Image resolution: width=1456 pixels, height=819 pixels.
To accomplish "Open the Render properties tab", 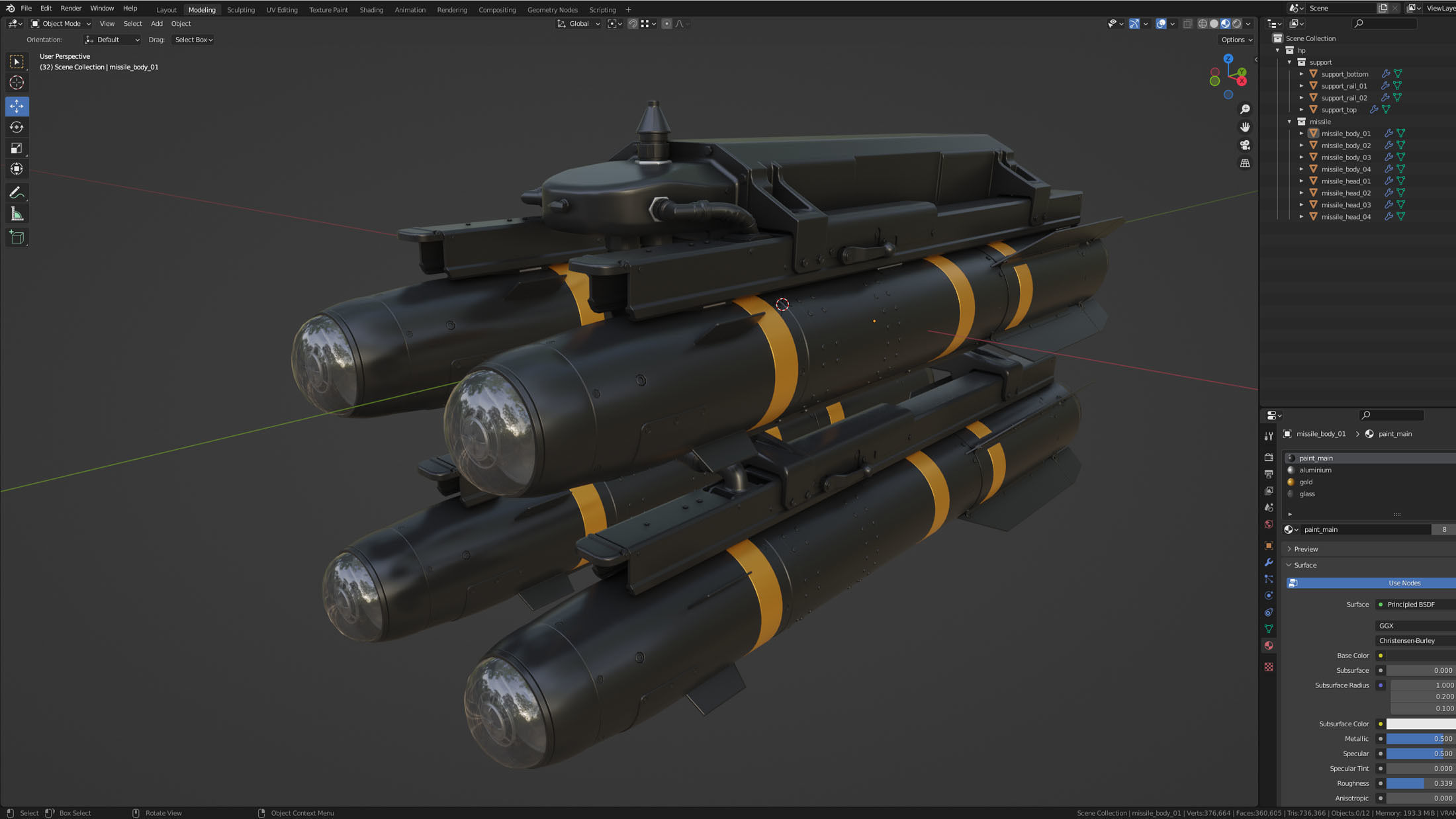I will coord(1269,457).
